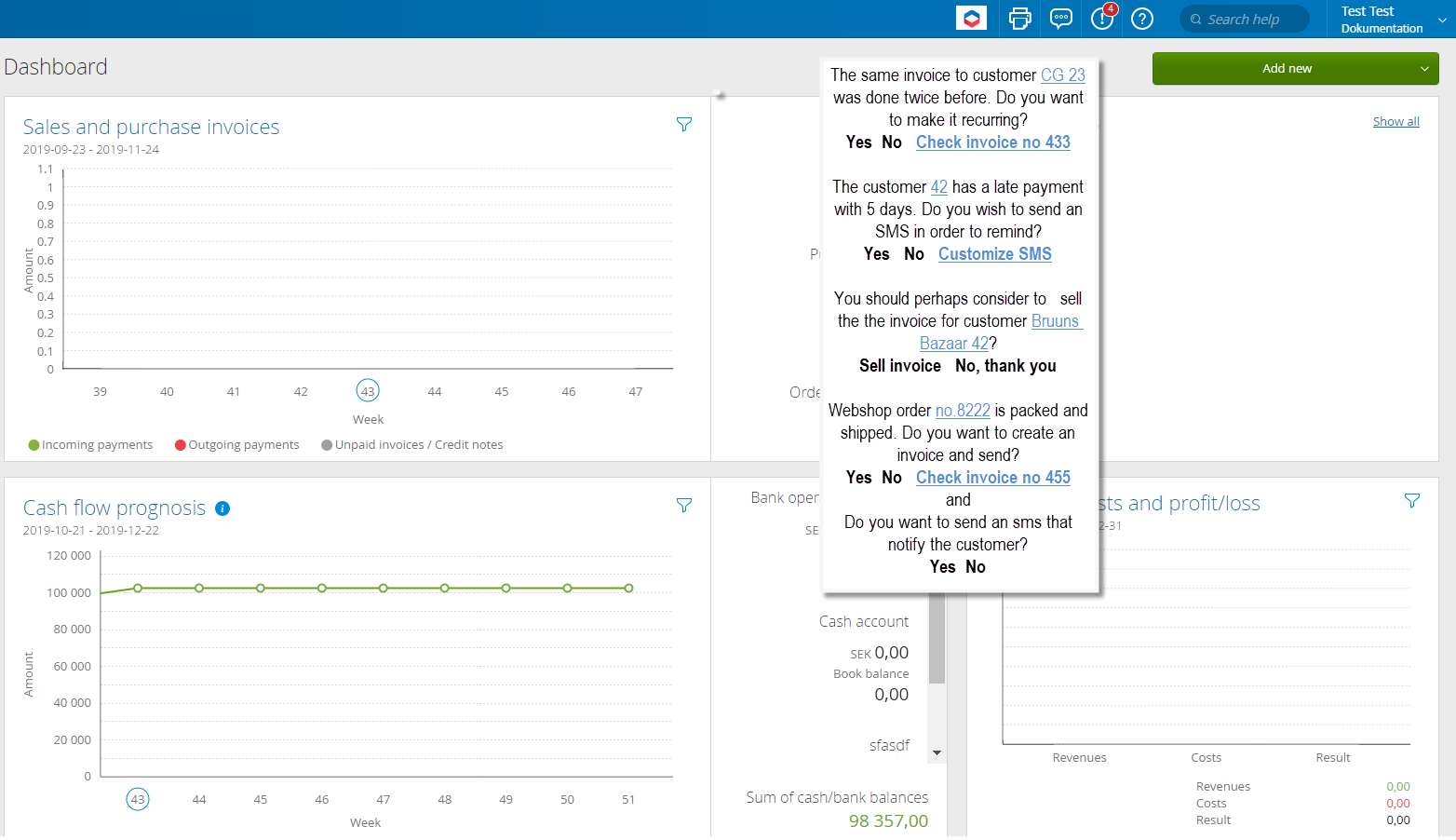Click in the Search help field
Viewport: 1456px width, 840px height.
click(1253, 20)
